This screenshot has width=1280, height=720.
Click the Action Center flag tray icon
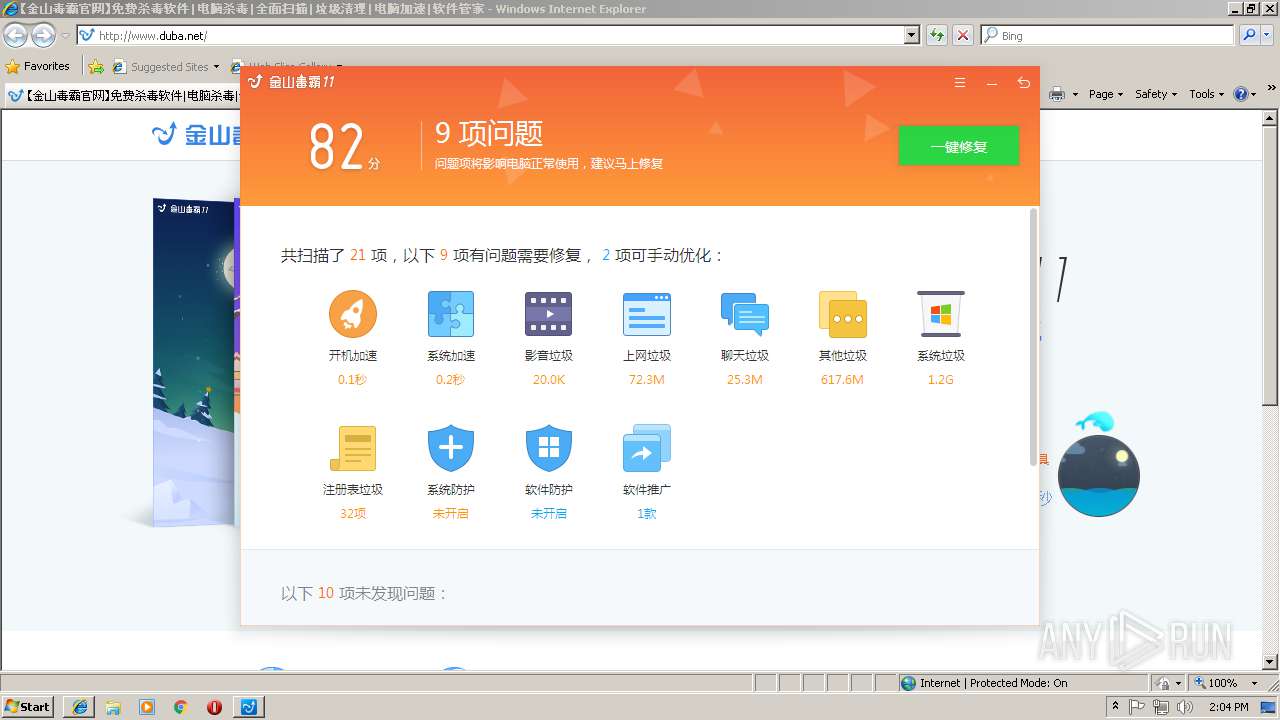click(x=1137, y=707)
